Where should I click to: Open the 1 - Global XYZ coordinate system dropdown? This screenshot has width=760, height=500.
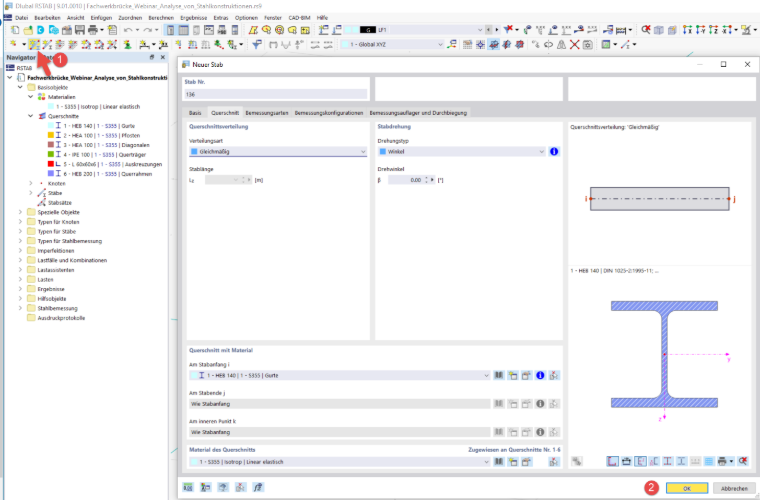click(392, 45)
